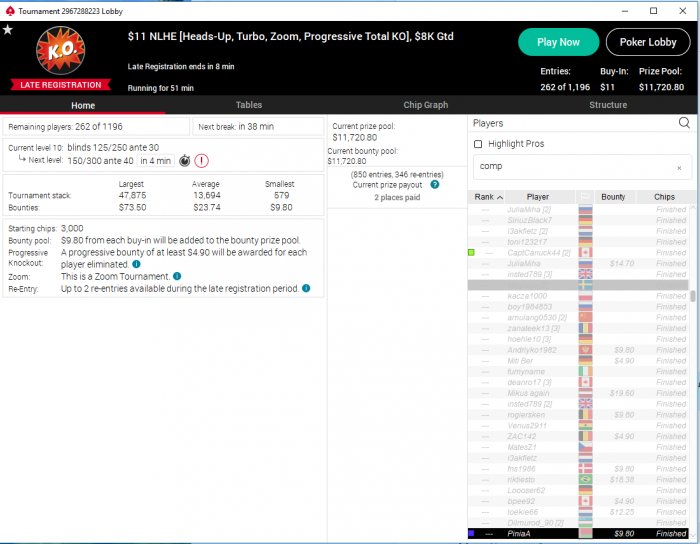Sort by Rank using the column arrow

click(x=500, y=197)
